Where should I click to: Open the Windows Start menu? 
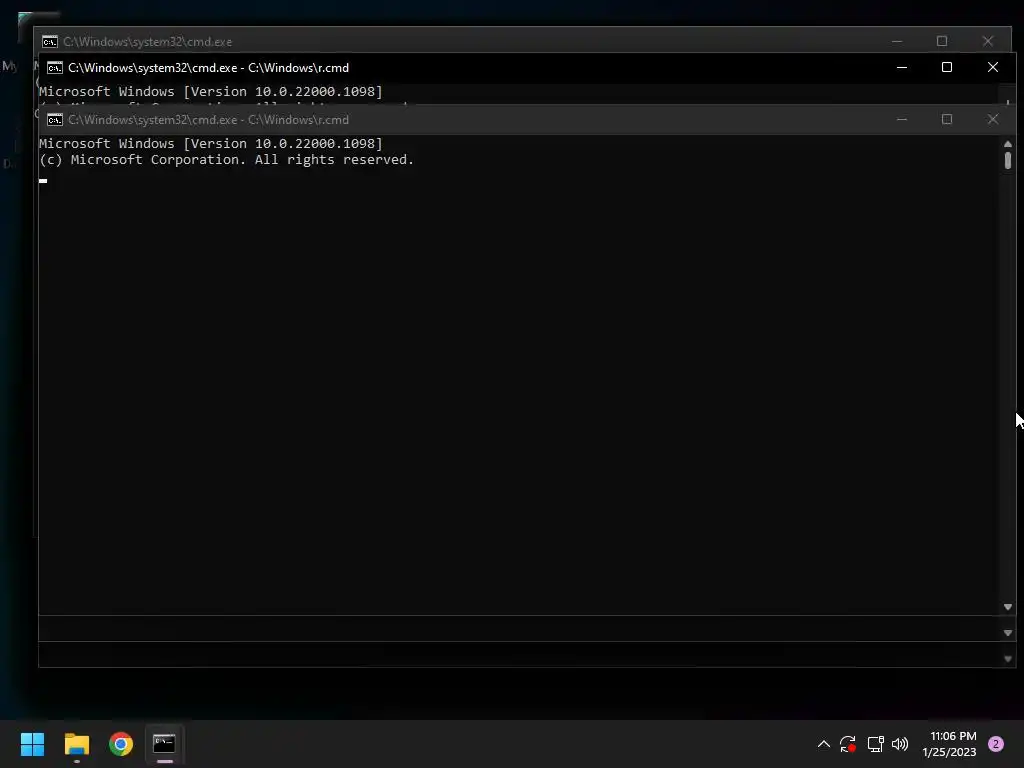(x=32, y=744)
